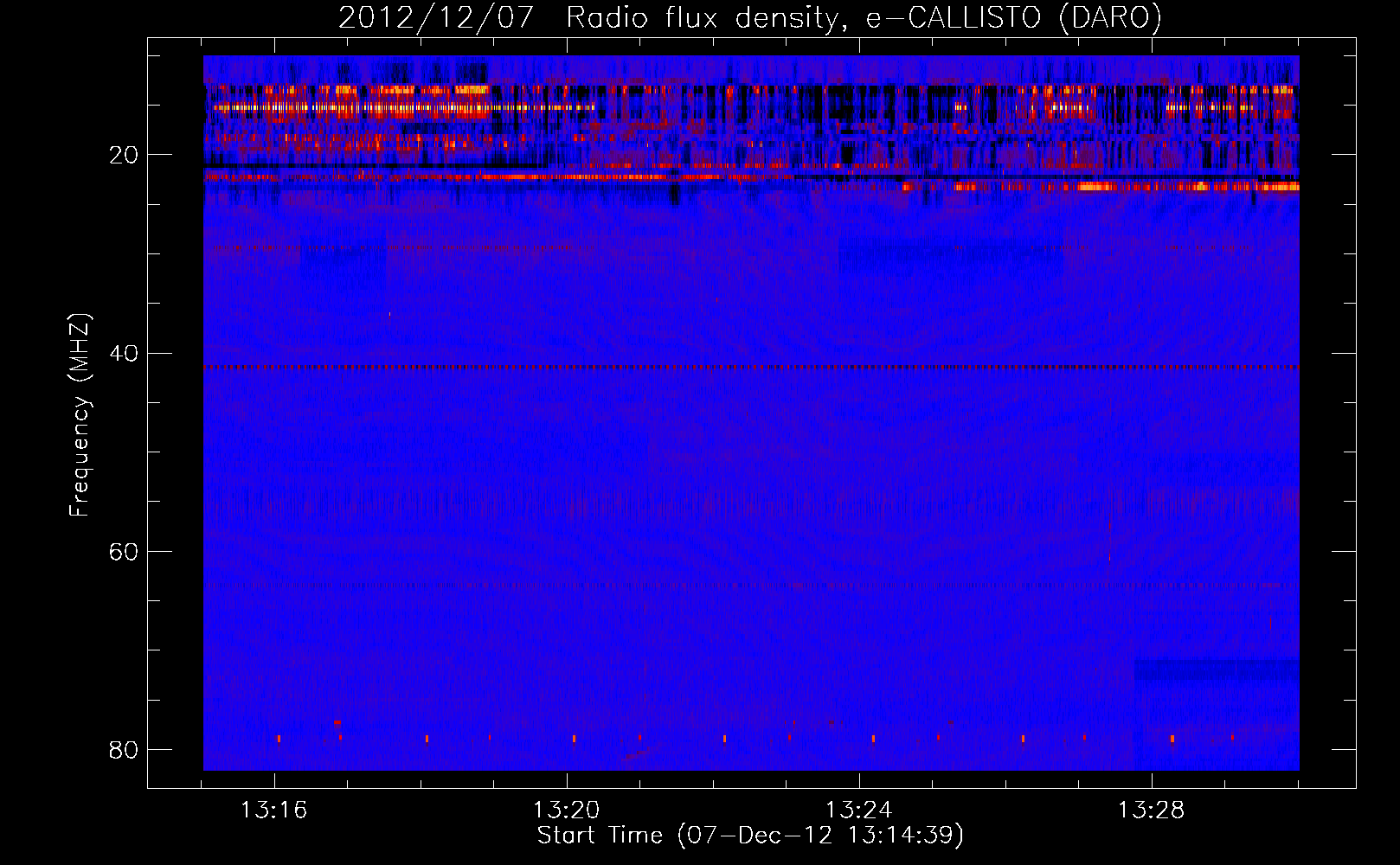Click the 80 MHz frequency tick label
Image resolution: width=1400 pixels, height=865 pixels.
[124, 749]
